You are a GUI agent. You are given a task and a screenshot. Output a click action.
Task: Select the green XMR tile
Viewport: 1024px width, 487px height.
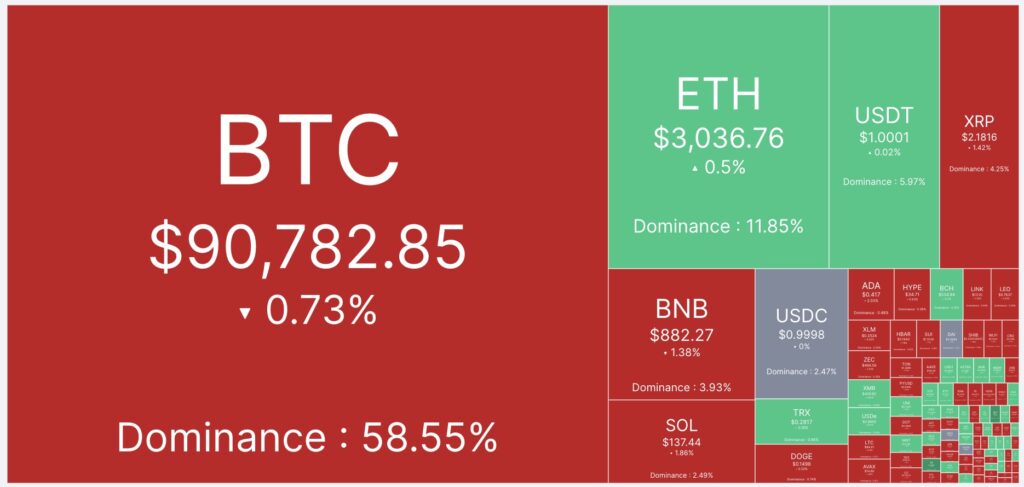868,391
